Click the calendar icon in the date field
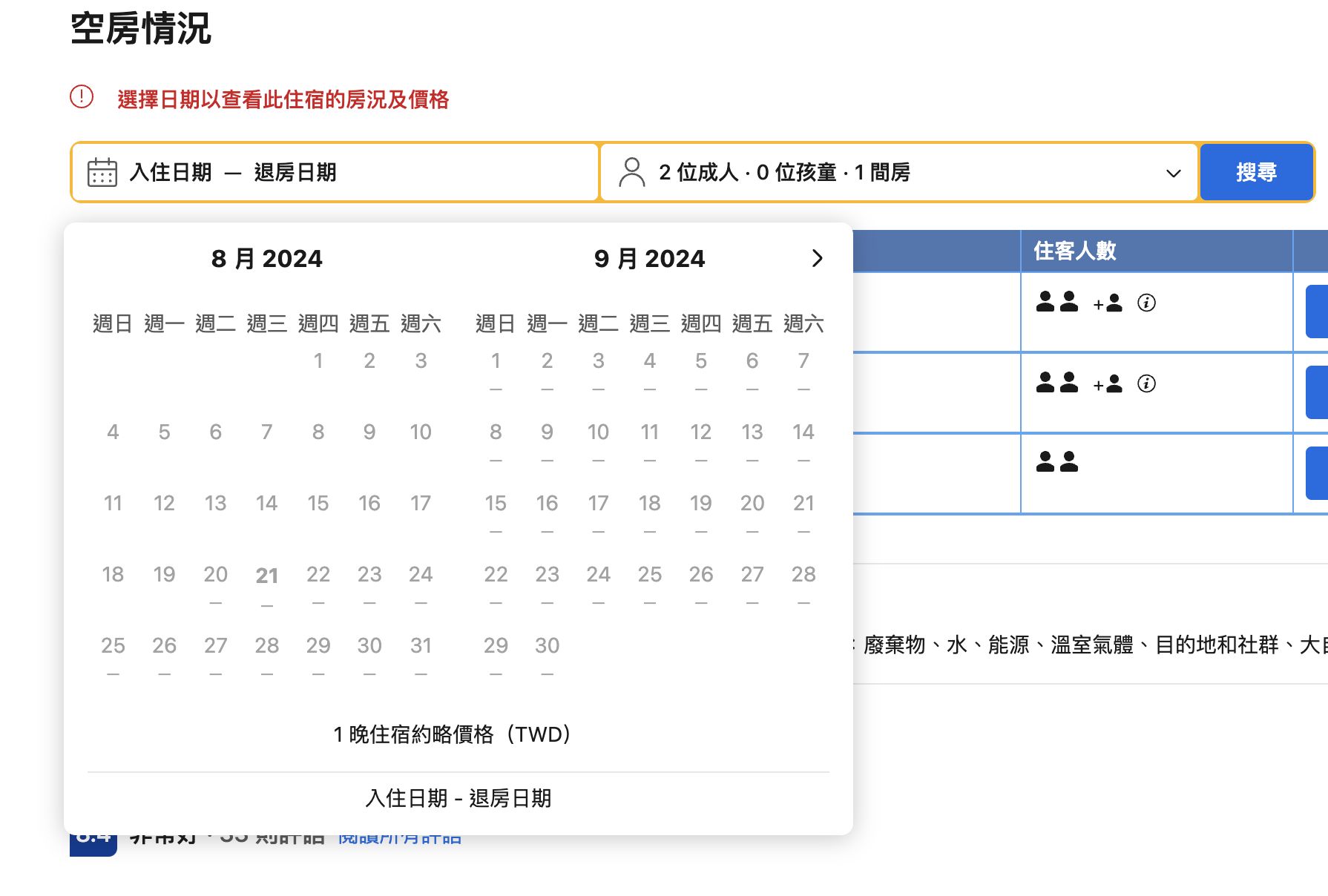The width and height of the screenshot is (1328, 896). pyautogui.click(x=102, y=172)
